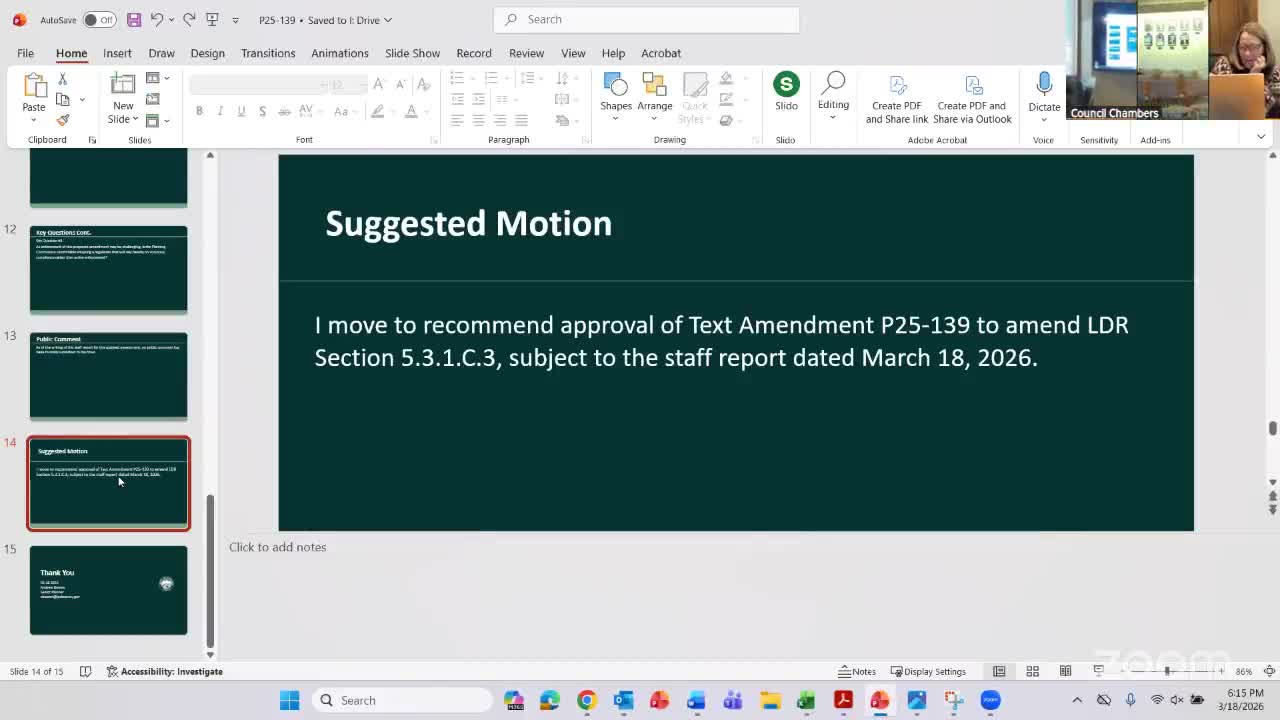Redo the last action

point(189,20)
